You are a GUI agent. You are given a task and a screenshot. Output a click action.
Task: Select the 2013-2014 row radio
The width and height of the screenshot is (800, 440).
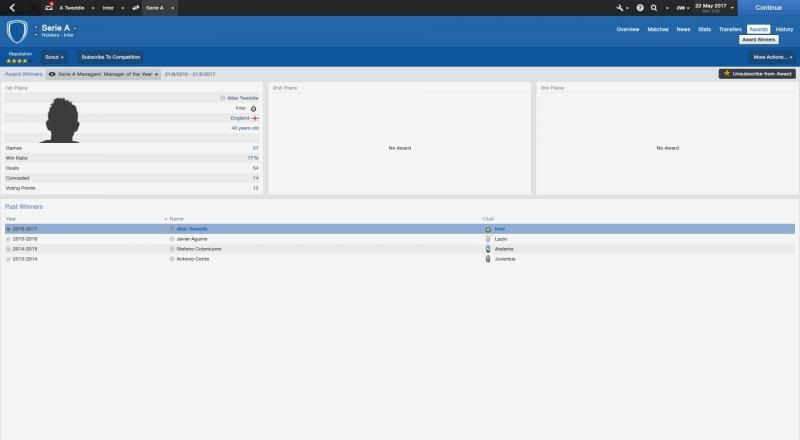point(8,259)
